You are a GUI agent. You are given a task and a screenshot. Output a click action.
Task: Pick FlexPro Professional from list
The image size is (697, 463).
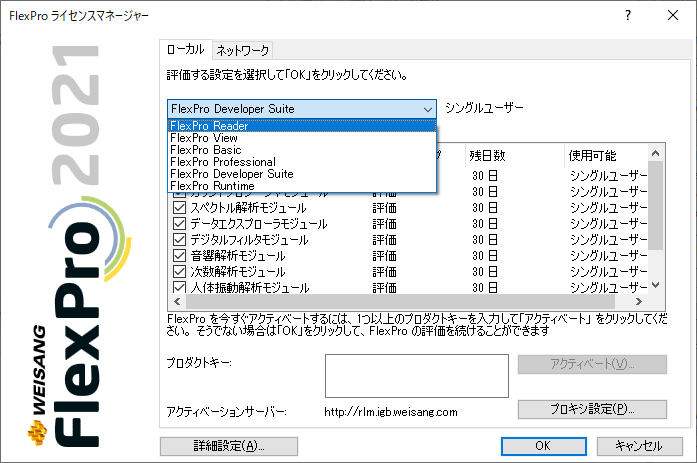click(302, 162)
